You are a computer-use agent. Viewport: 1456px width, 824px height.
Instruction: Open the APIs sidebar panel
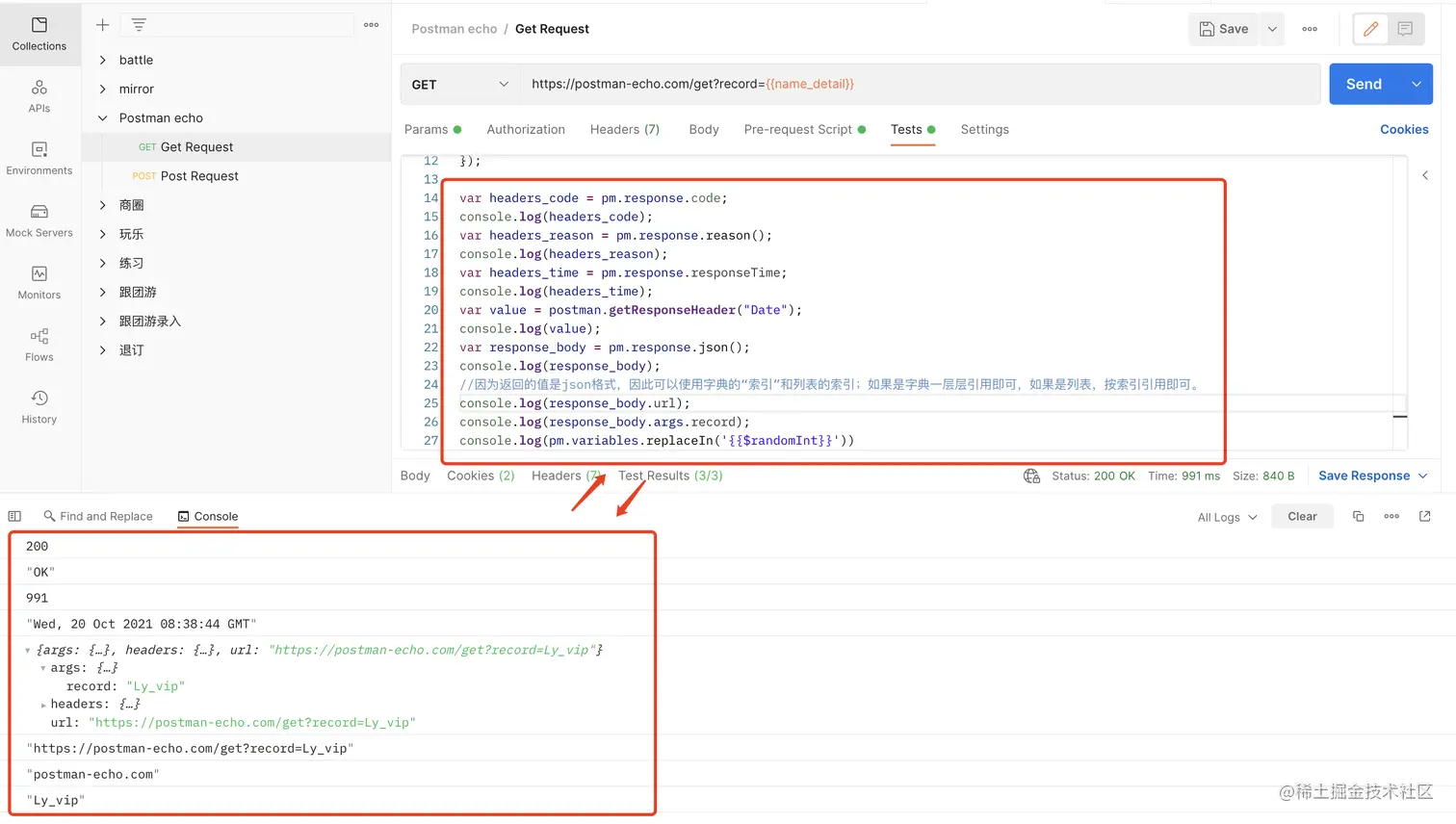pos(39,96)
